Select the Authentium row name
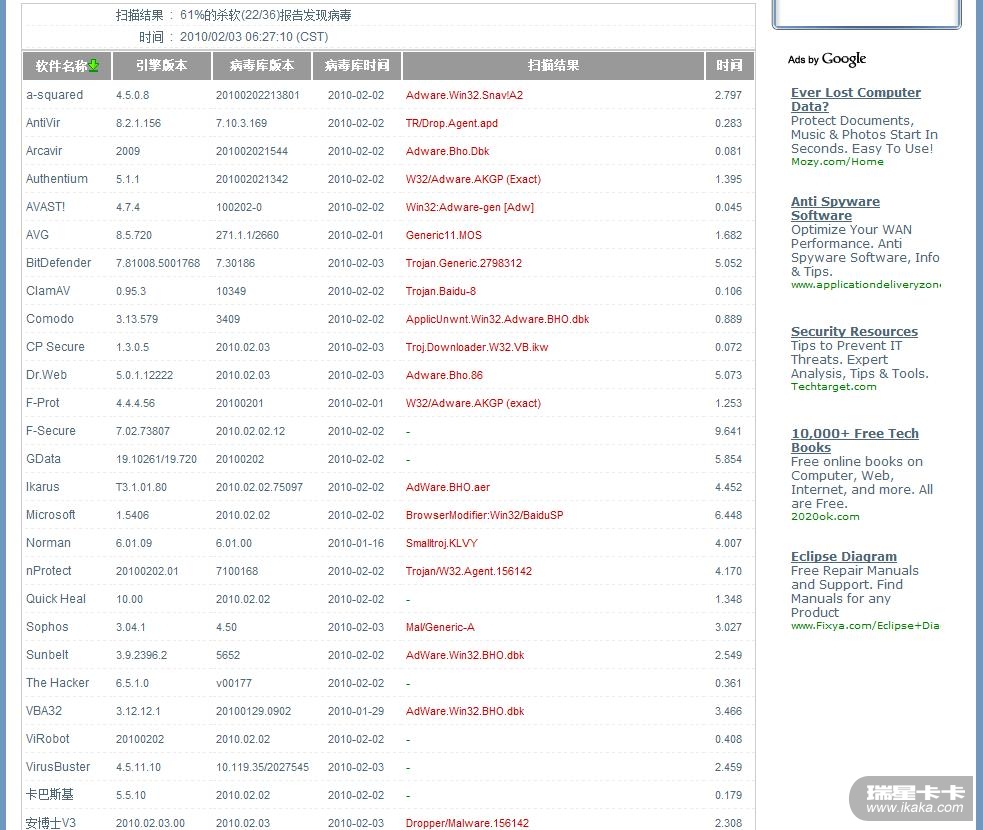Screen dimensions: 983x830 [56, 179]
